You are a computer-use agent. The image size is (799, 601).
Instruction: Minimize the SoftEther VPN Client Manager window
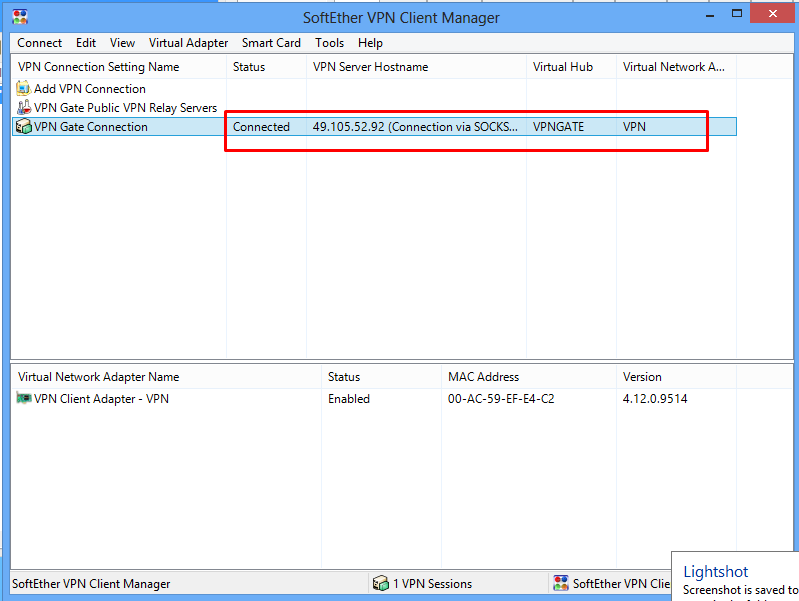point(710,15)
